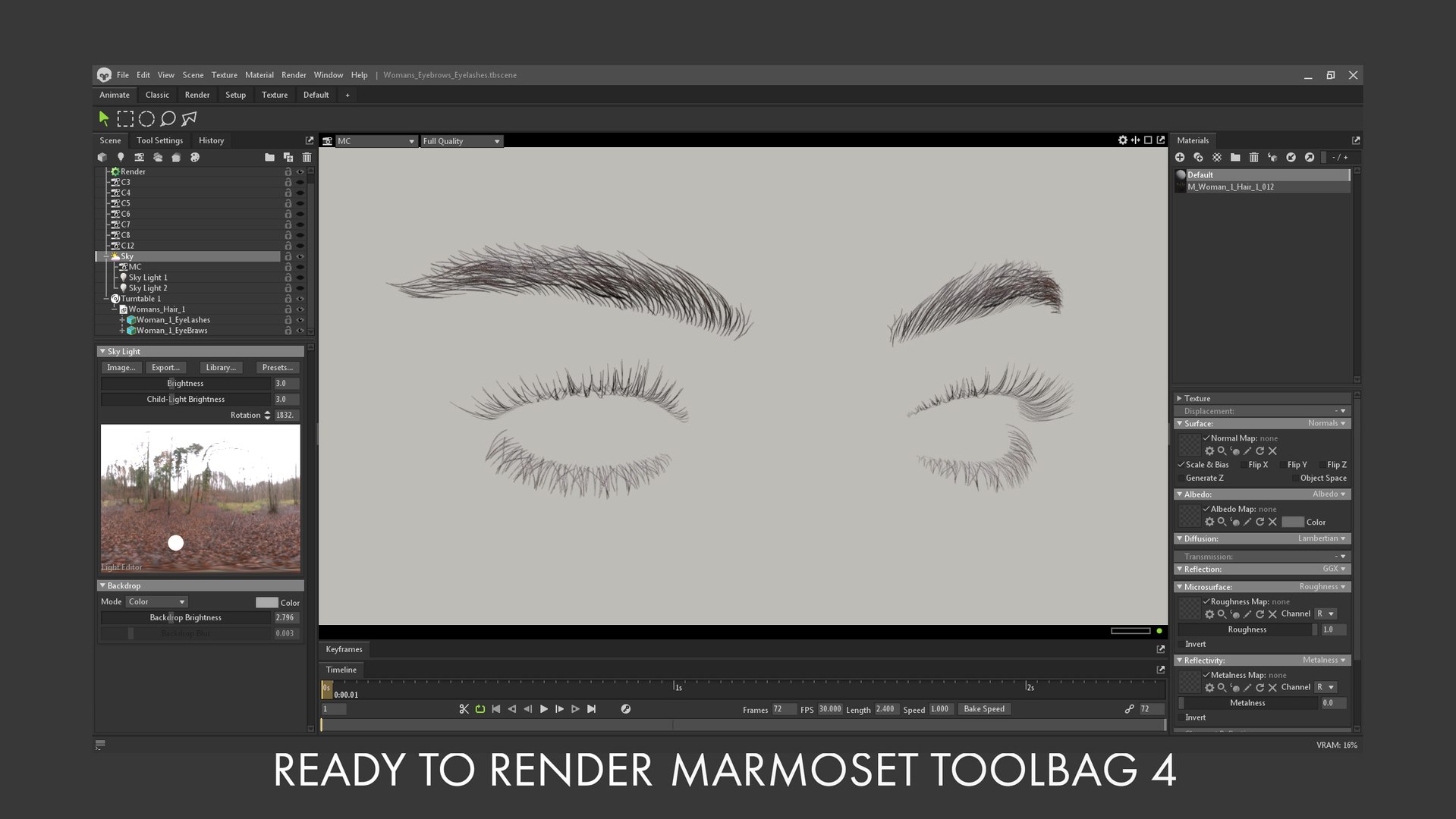Click the checkered-sphere icon in Materials toolbar

point(1217,157)
